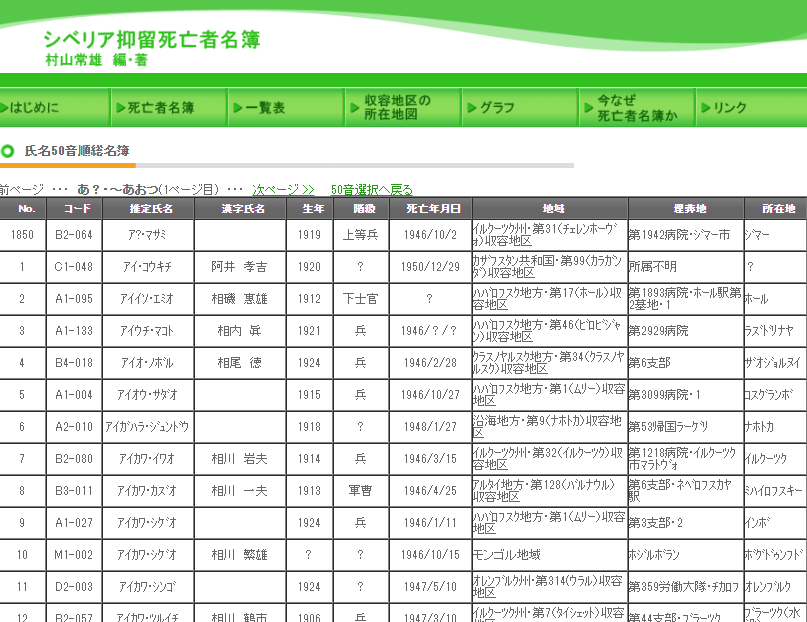The image size is (807, 622).
Task: Go to 次ページ>> link
Action: point(283,190)
